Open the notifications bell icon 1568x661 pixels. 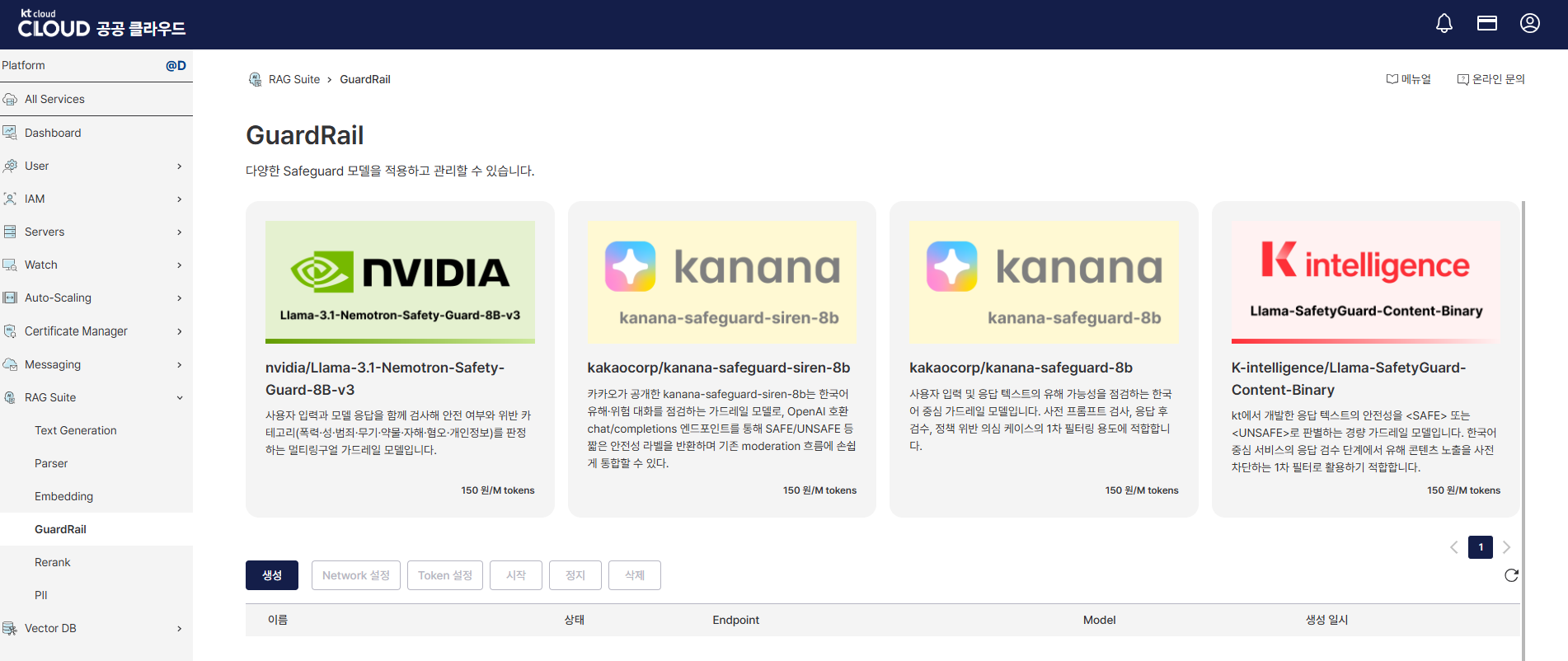point(1444,23)
